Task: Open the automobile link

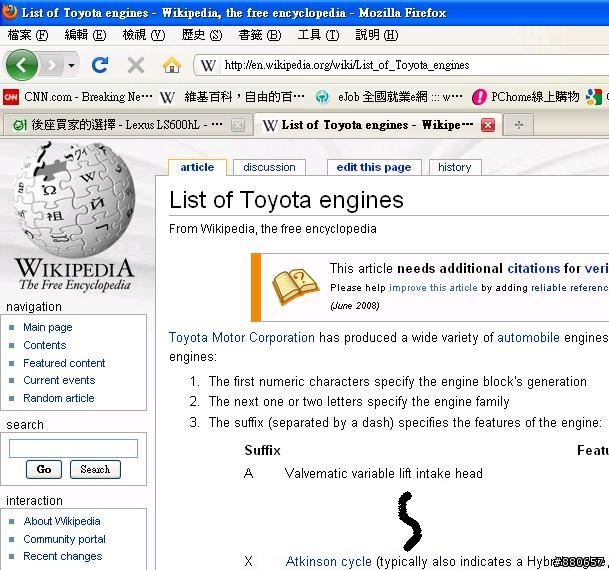Action: coord(528,337)
